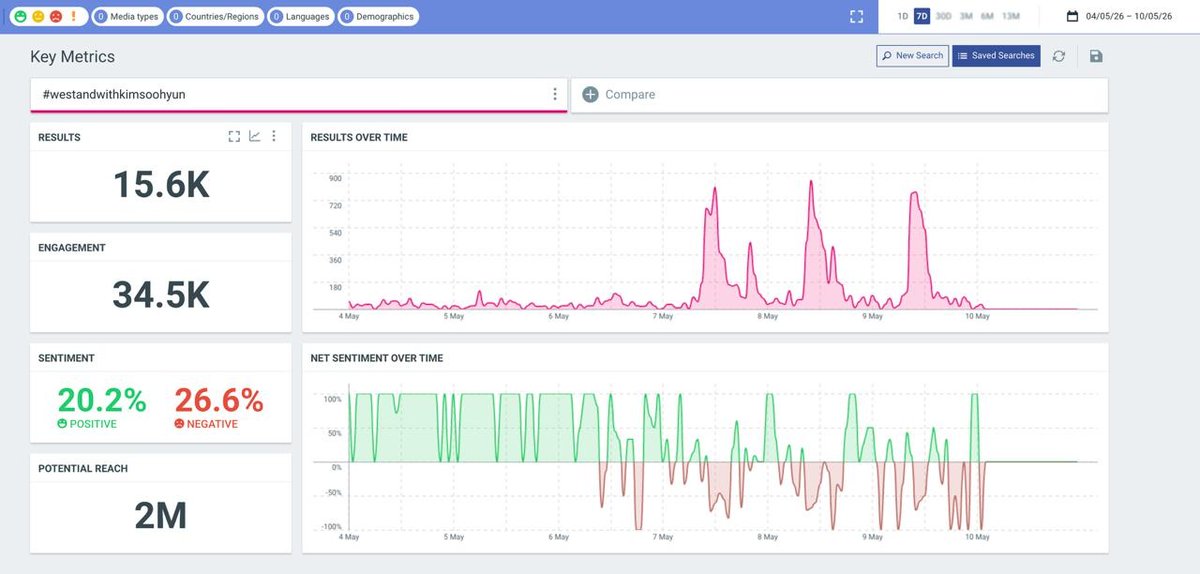Screen dimensions: 1200x574
Task: Open the calendar date picker icon
Action: 1072,16
